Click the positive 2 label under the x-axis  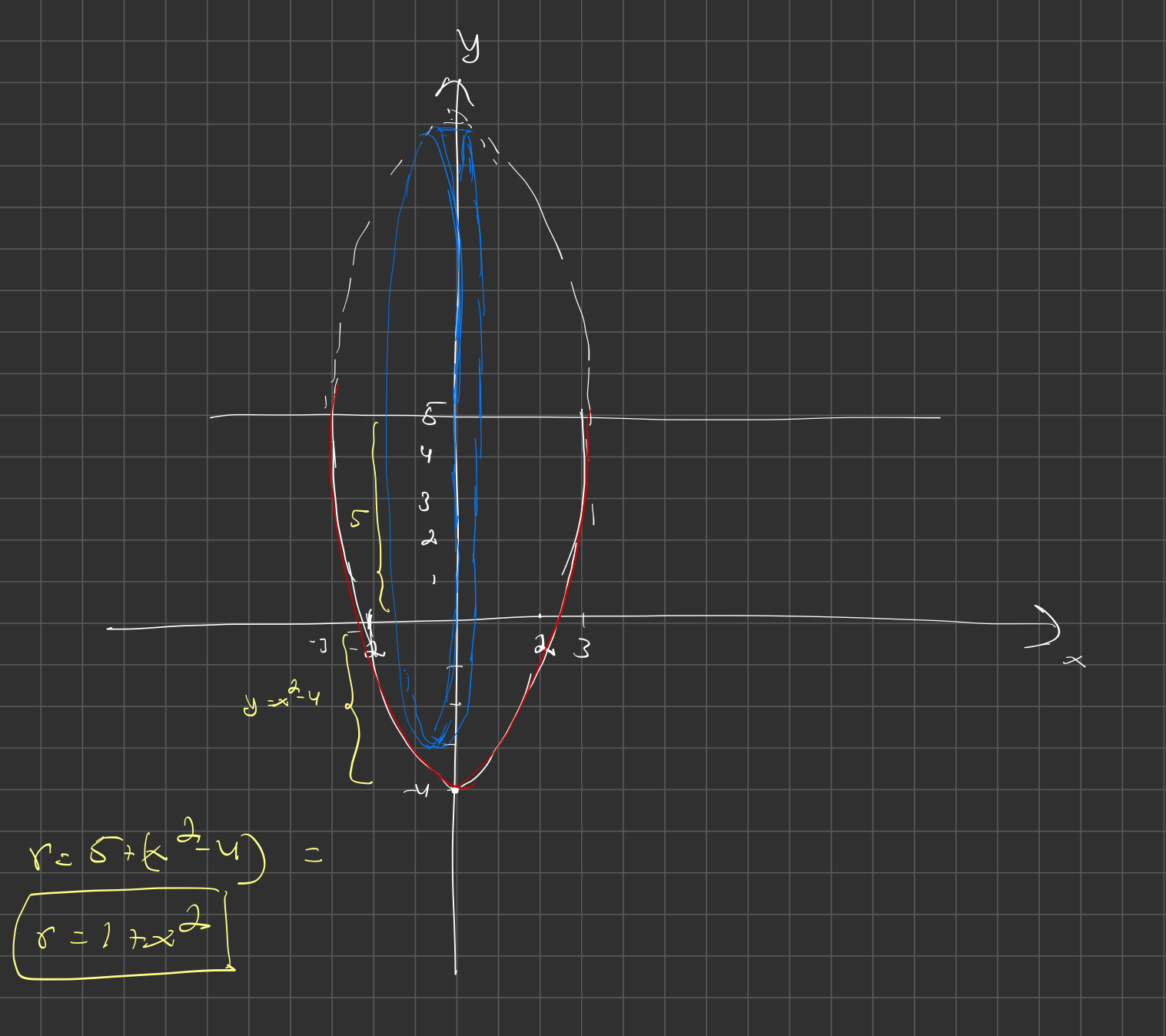coord(544,646)
